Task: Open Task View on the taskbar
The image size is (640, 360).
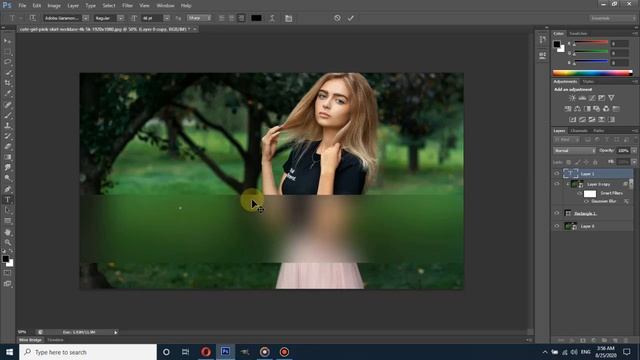Action: click(x=185, y=352)
